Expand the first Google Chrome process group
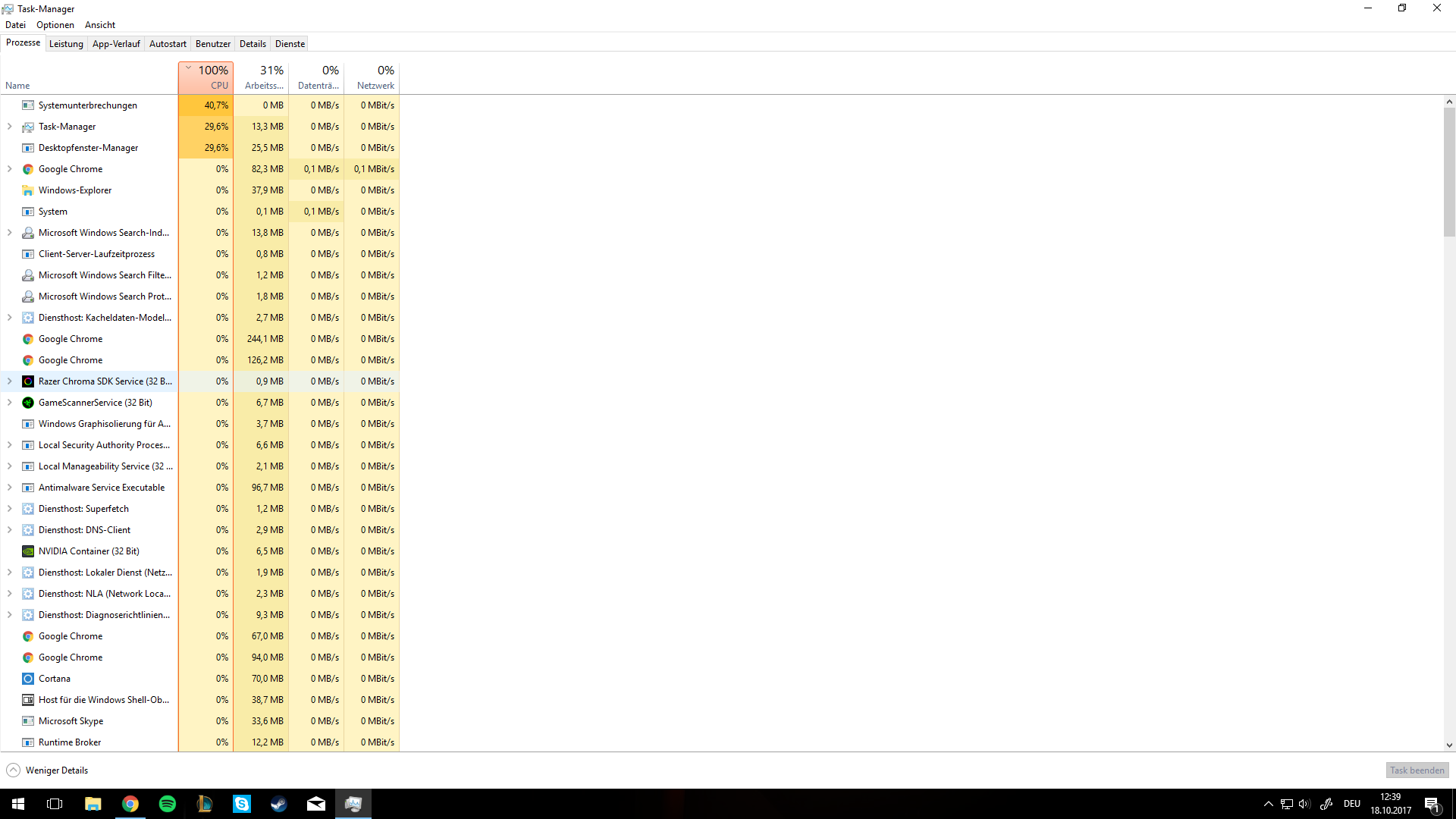The height and width of the screenshot is (819, 1456). (x=10, y=169)
